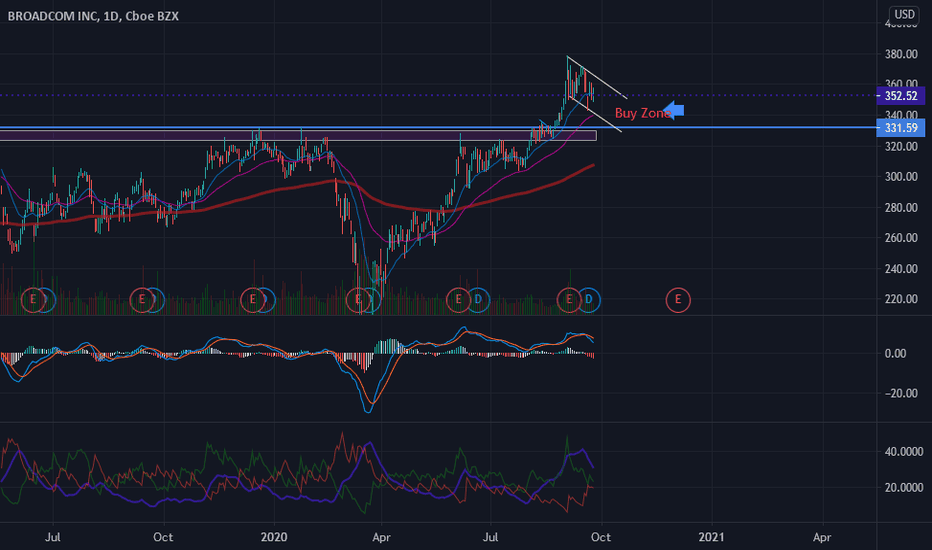Click the 240.00 price axis label
The height and width of the screenshot is (550, 932).
tap(900, 269)
